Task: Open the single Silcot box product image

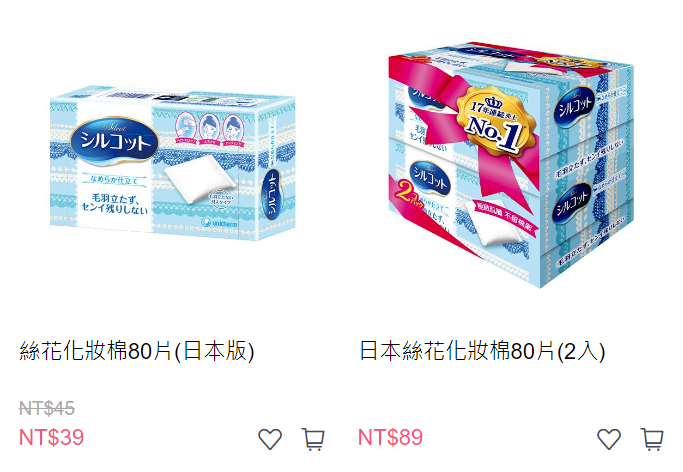Action: click(173, 163)
